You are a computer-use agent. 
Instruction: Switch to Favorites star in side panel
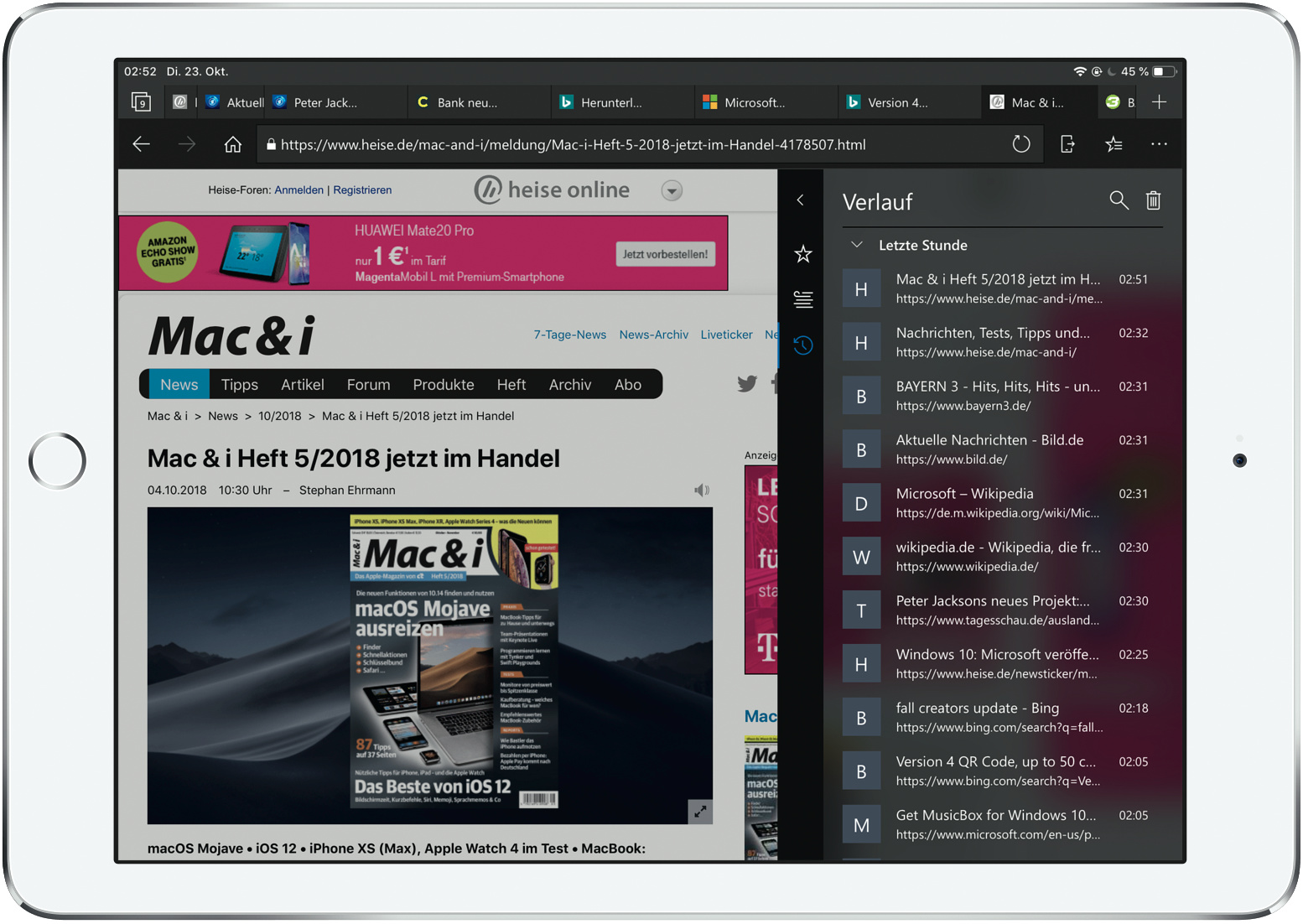(x=802, y=253)
